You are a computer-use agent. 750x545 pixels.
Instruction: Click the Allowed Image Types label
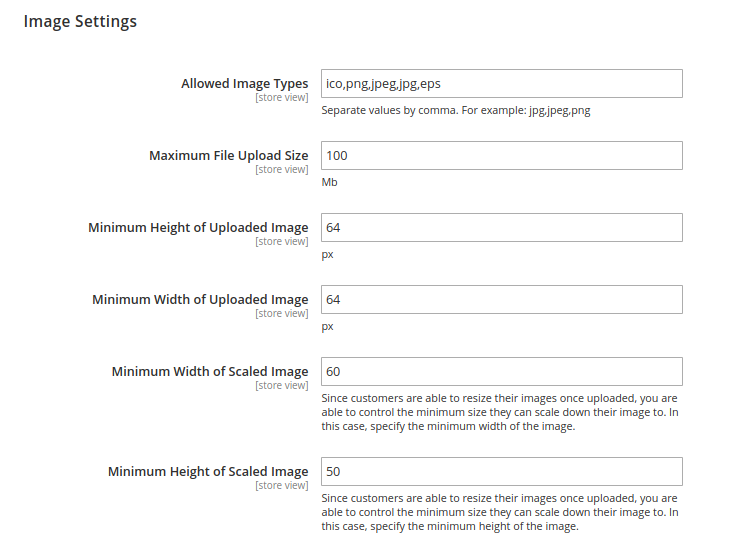tap(244, 84)
